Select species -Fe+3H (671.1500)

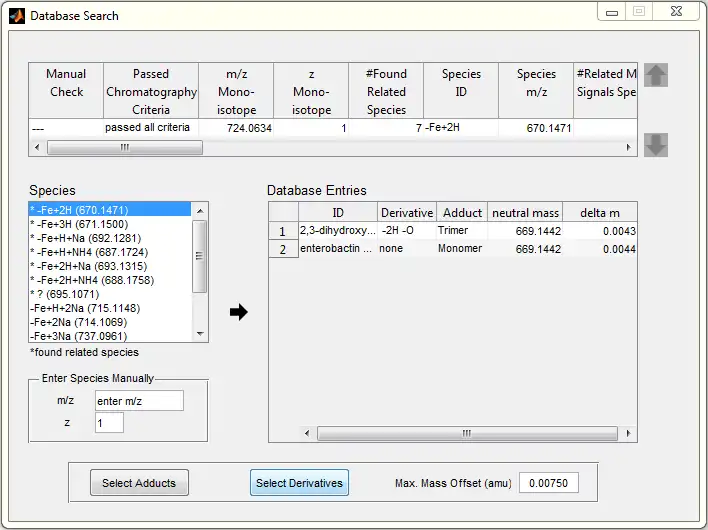pos(110,224)
